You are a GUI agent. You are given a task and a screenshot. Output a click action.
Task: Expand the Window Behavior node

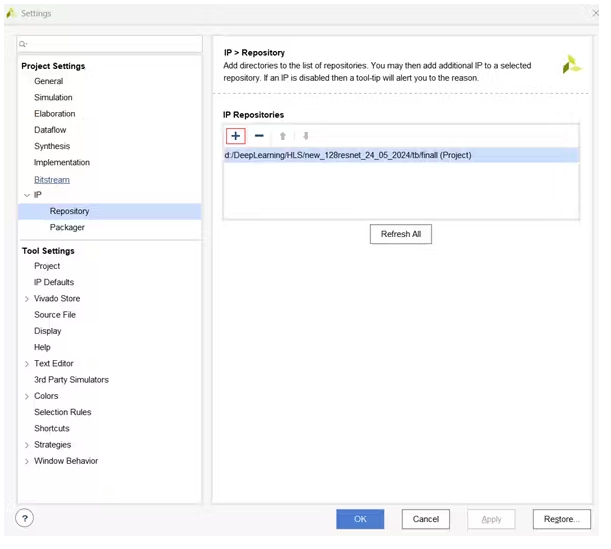[26, 461]
